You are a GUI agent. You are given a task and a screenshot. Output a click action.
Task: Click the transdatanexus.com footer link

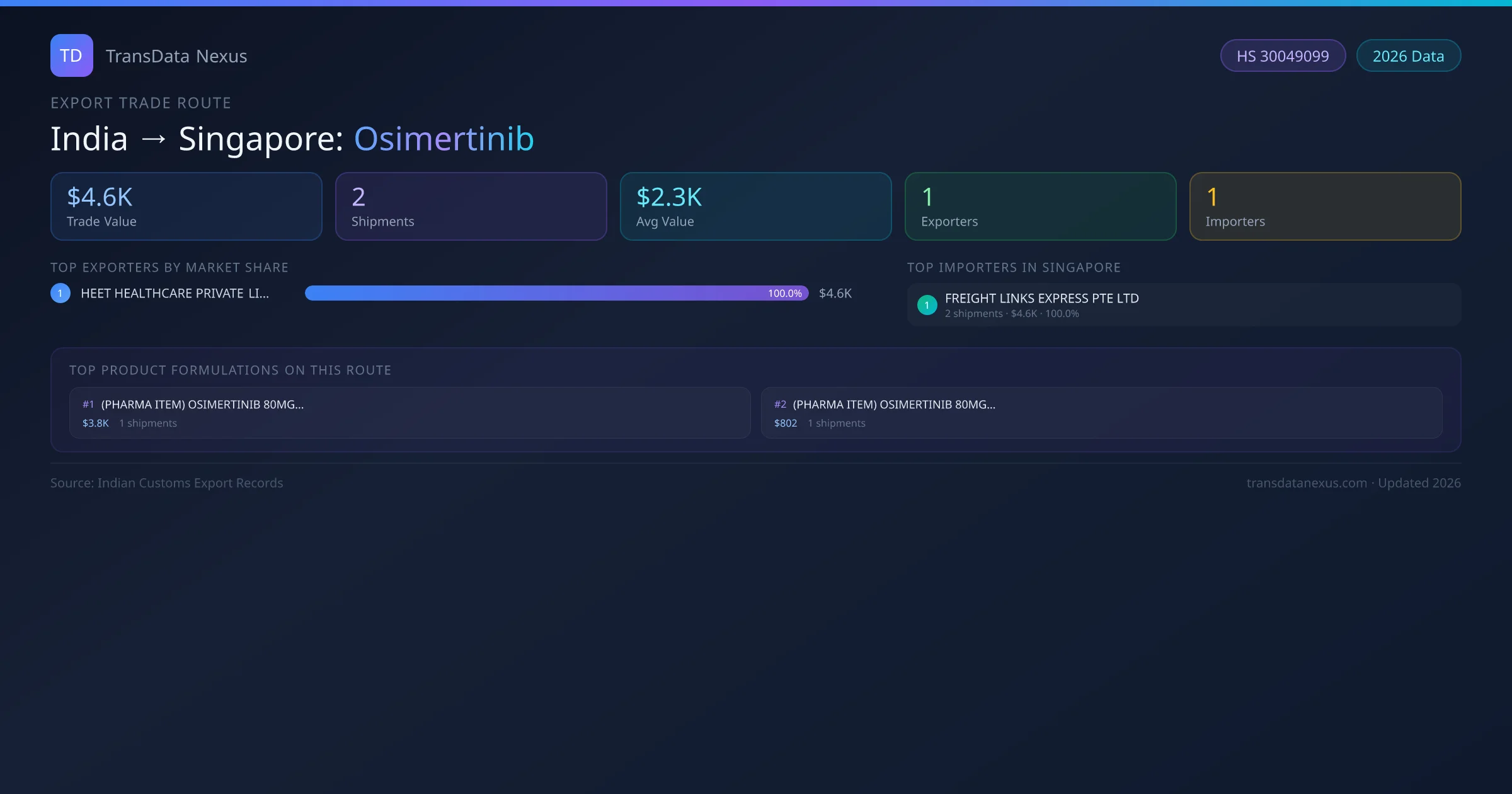click(x=1306, y=483)
